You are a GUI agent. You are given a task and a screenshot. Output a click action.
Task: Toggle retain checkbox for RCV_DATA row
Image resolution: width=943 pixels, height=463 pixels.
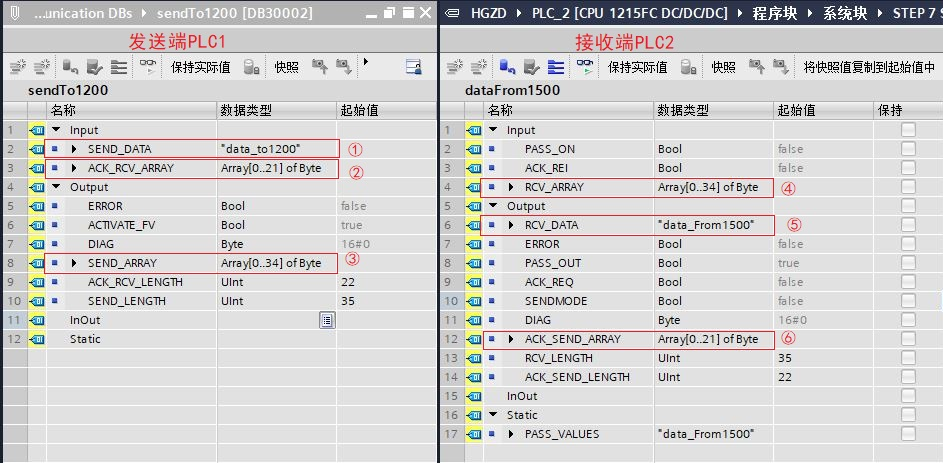pos(908,225)
